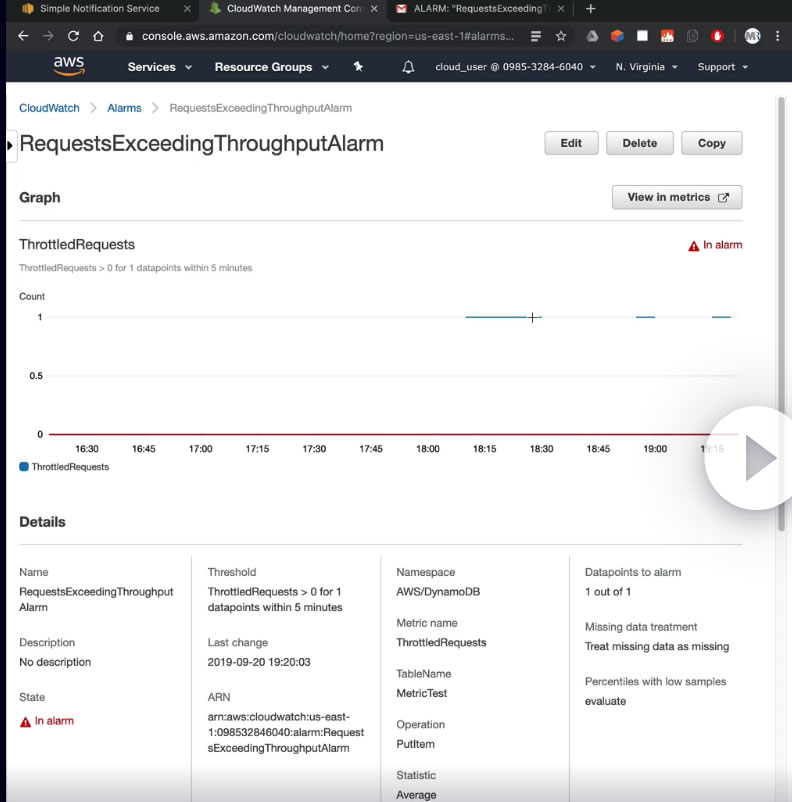
Task: Click 'Treat missing data as missing' text
Action: tap(656, 647)
